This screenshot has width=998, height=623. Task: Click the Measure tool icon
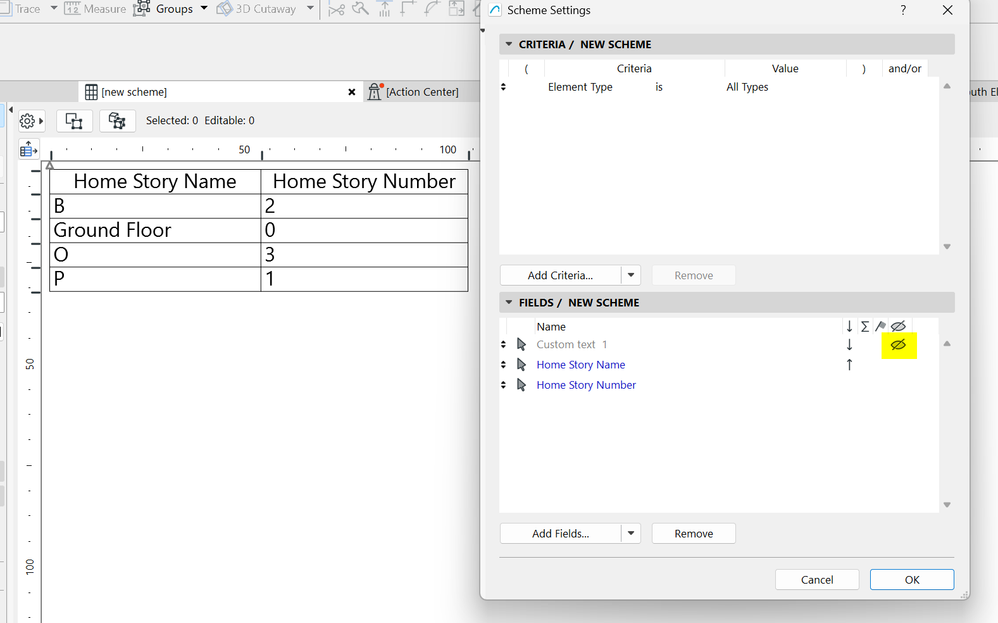click(x=72, y=9)
